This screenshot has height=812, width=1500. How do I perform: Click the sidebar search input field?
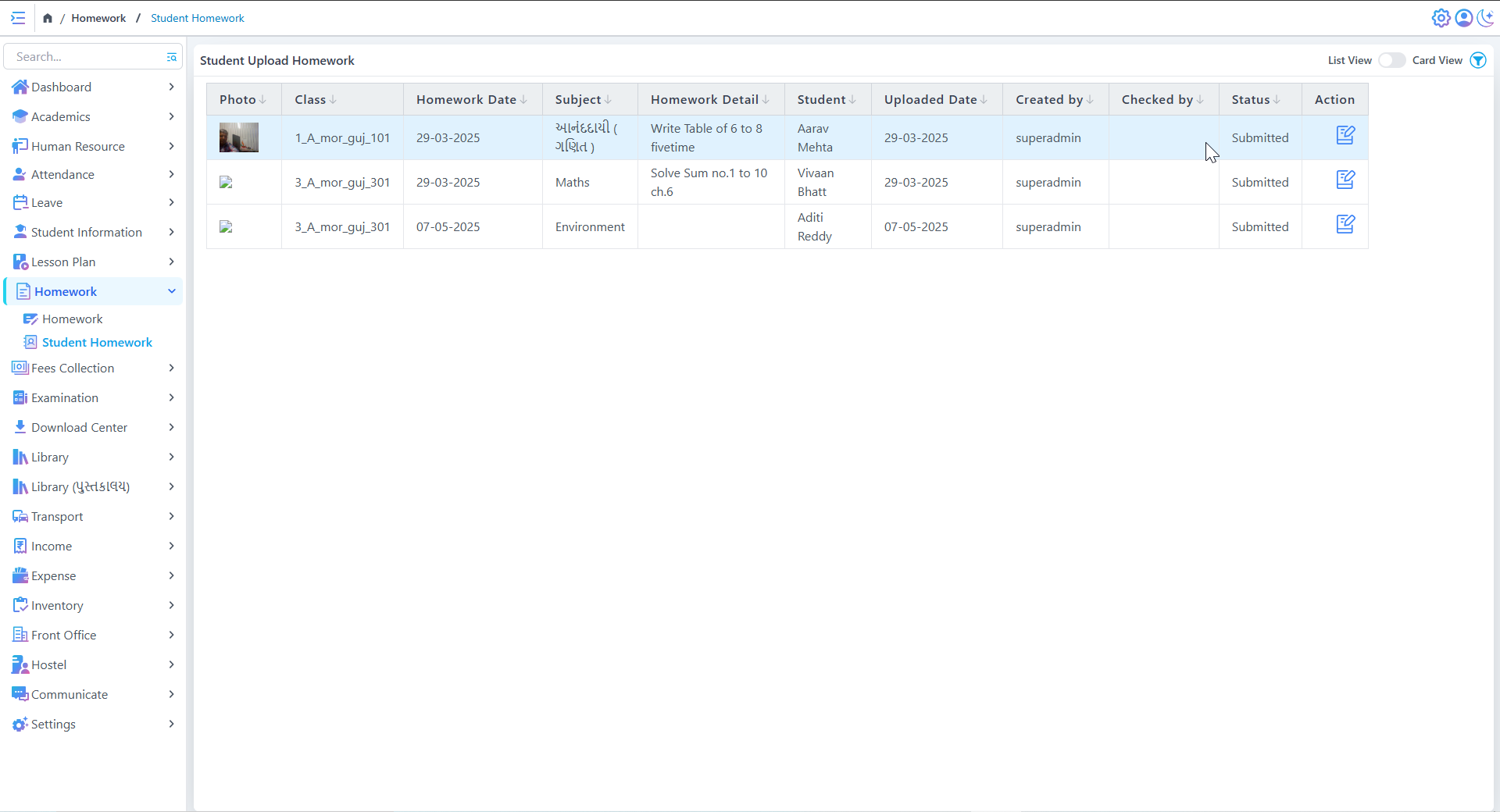click(x=86, y=57)
